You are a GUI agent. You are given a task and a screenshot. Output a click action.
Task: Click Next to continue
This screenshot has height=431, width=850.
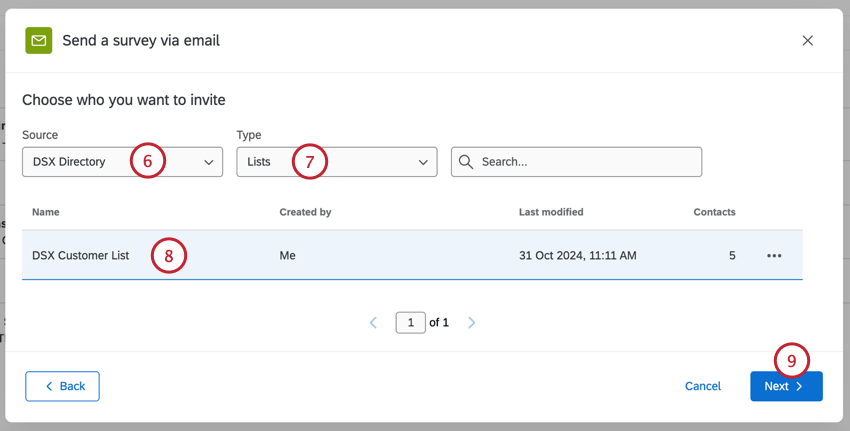(x=786, y=386)
